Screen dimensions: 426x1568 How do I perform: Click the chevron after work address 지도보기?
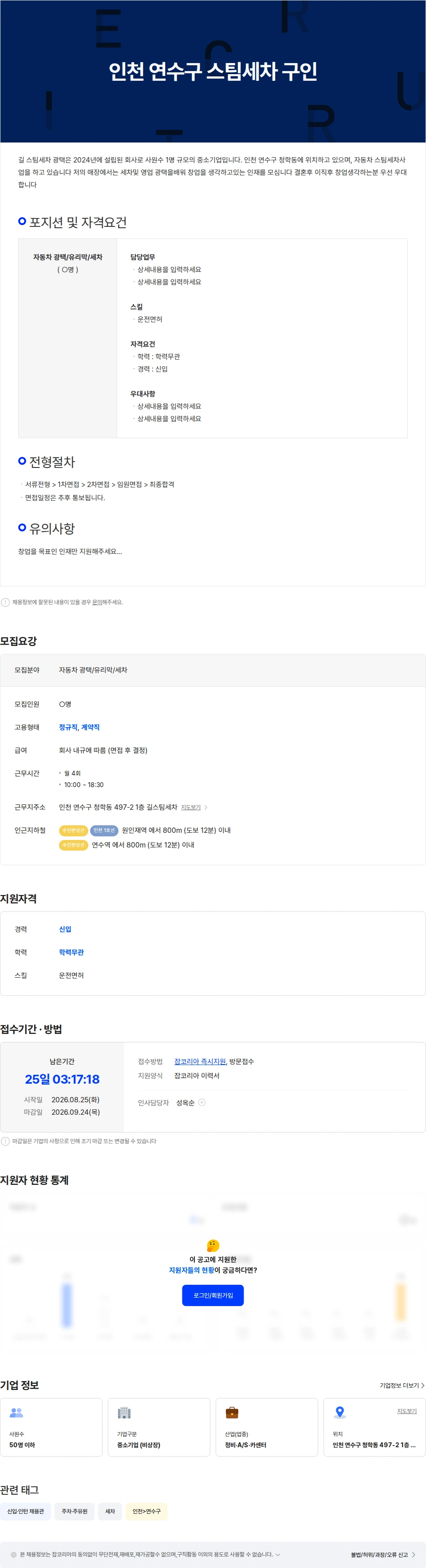206,807
